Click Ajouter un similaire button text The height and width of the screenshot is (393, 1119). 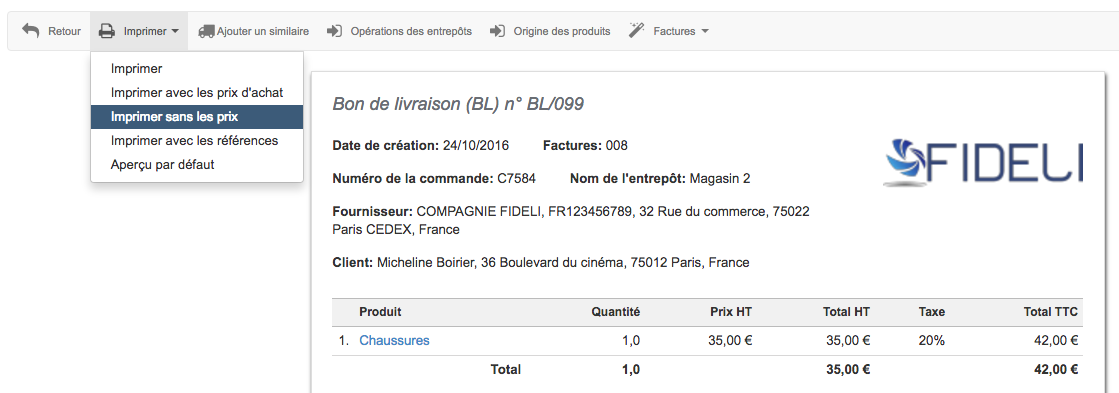[263, 31]
